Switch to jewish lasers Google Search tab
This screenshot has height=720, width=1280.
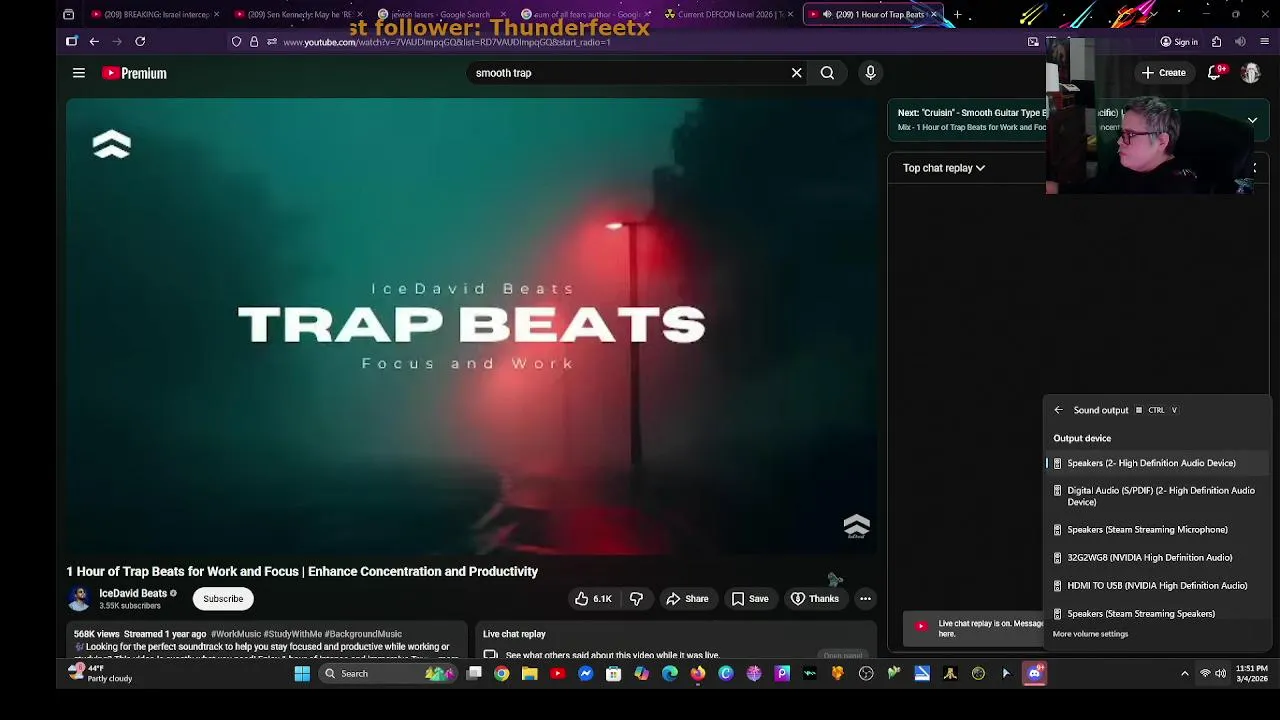click(x=441, y=15)
